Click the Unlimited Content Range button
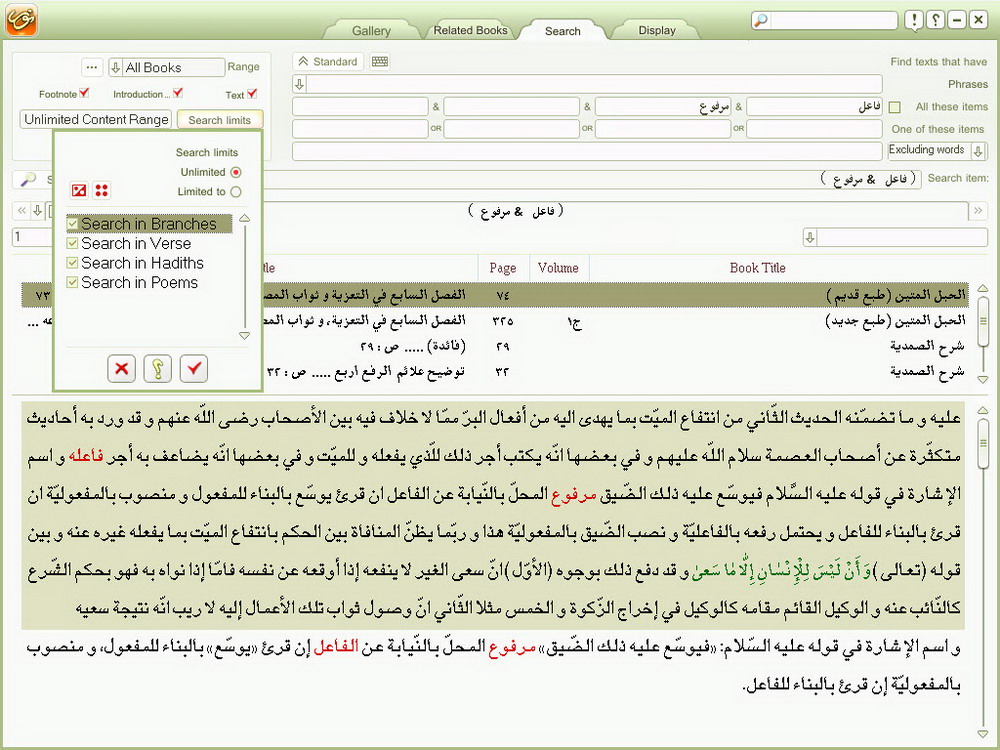 tap(96, 119)
